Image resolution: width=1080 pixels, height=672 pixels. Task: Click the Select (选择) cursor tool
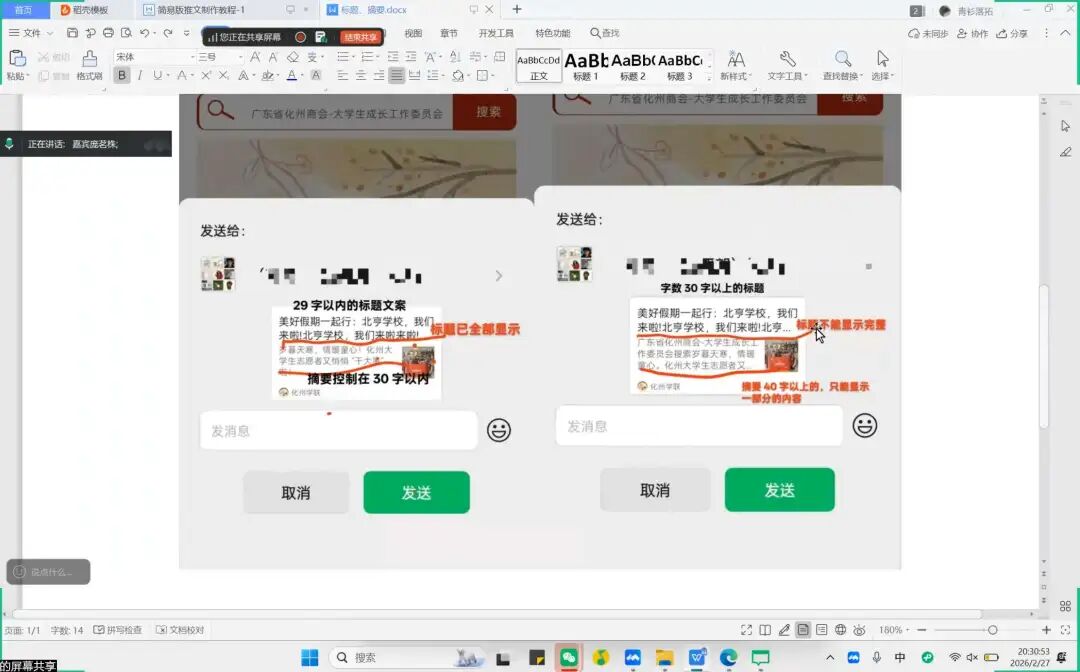click(882, 65)
